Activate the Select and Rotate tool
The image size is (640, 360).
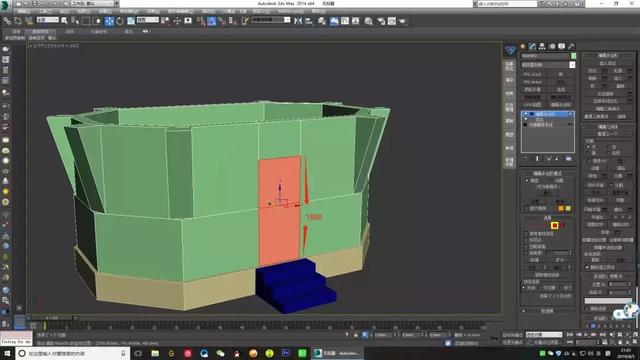[120, 21]
